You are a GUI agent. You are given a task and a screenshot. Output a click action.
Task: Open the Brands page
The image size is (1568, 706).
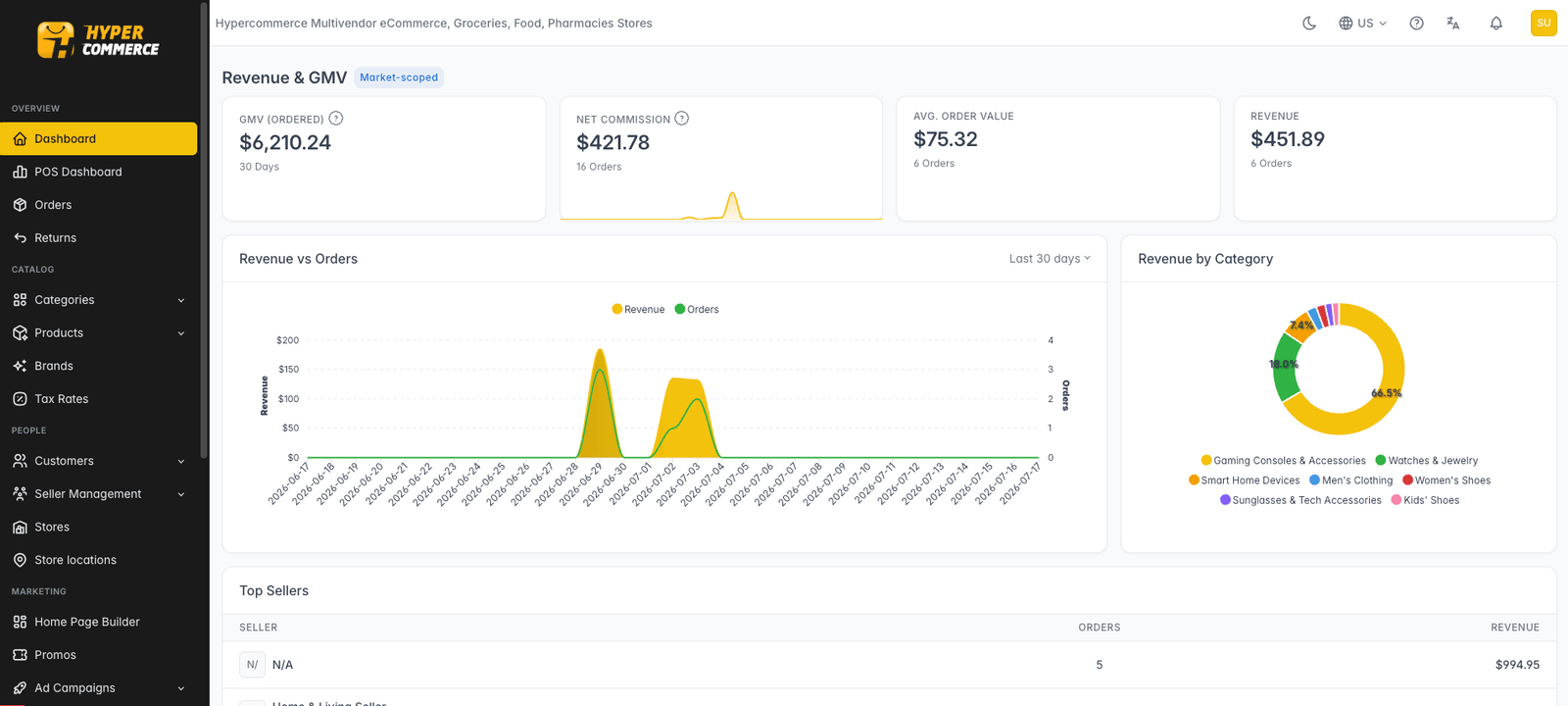pyautogui.click(x=98, y=366)
